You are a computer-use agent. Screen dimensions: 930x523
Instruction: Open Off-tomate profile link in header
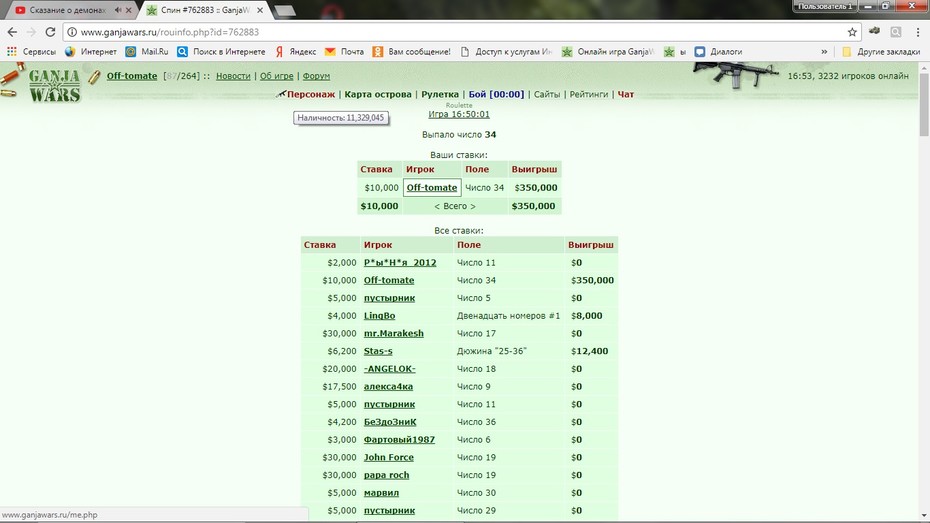tap(132, 76)
